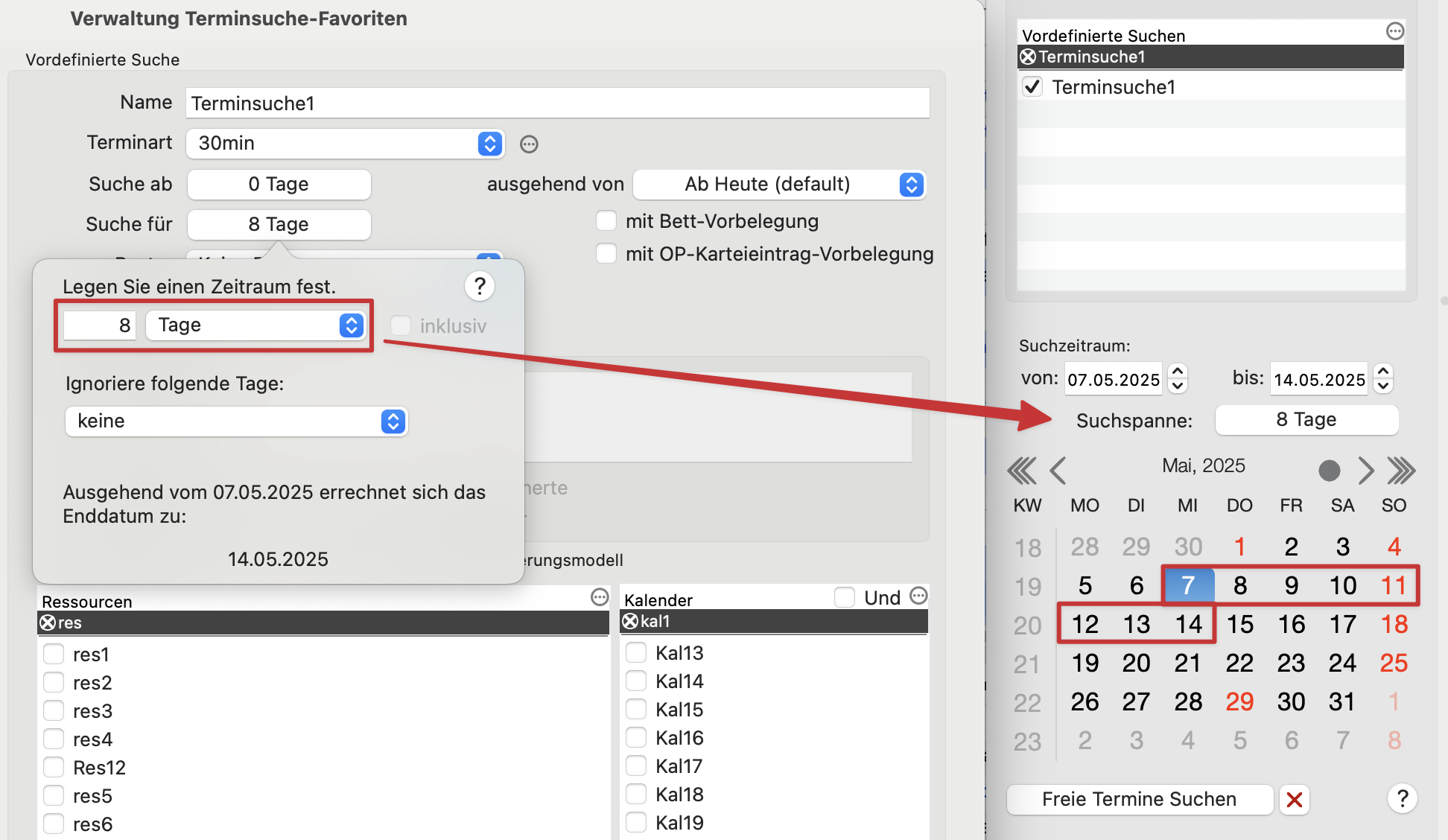This screenshot has height=840, width=1448.
Task: Check resource res4
Action: click(x=54, y=739)
